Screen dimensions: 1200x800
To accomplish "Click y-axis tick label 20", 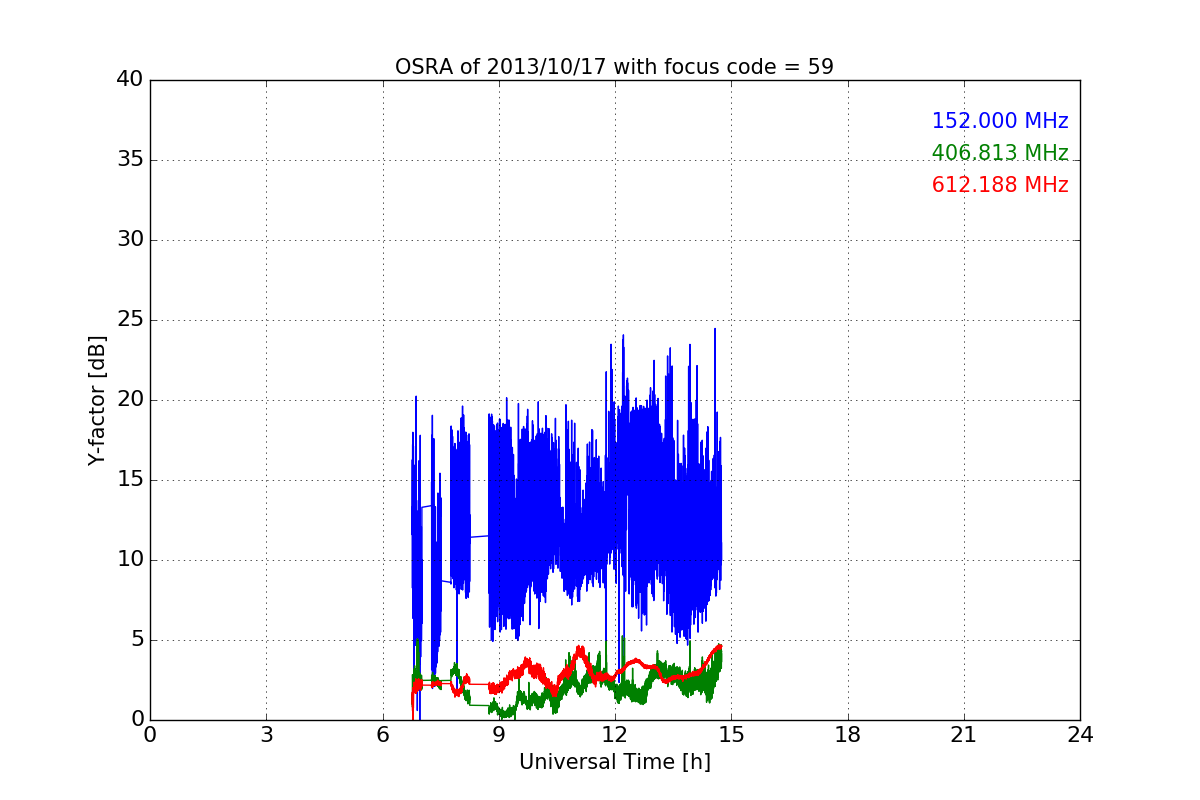I will click(x=129, y=400).
